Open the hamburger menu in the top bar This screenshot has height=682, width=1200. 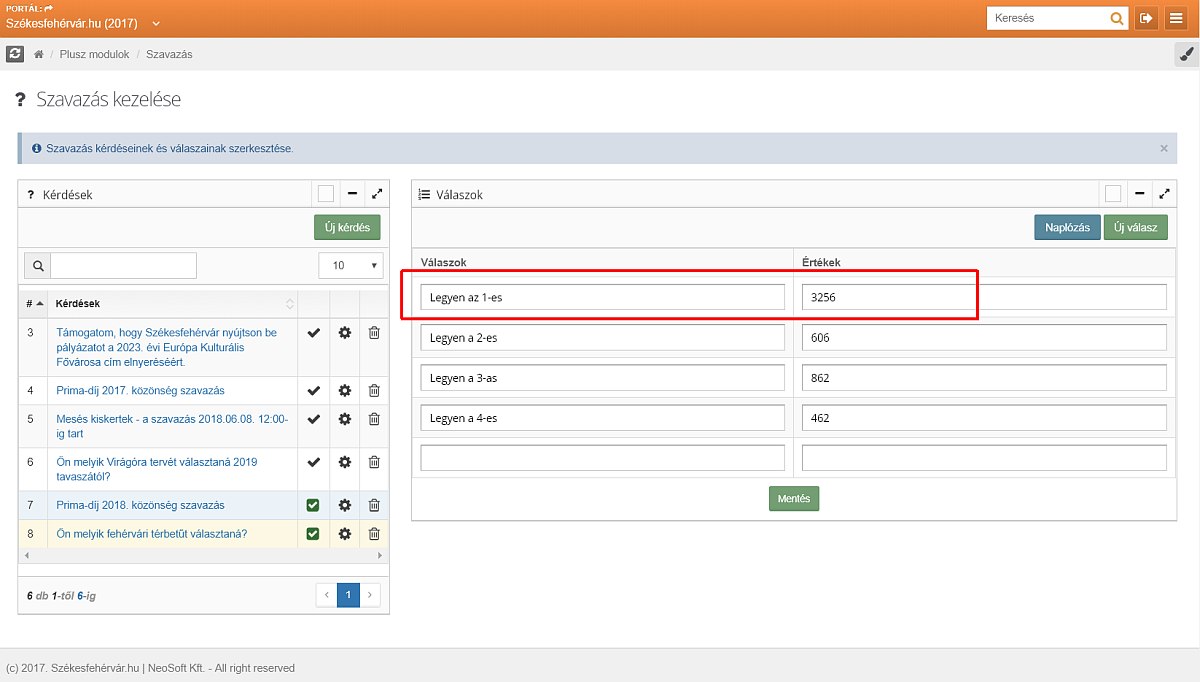1174,19
